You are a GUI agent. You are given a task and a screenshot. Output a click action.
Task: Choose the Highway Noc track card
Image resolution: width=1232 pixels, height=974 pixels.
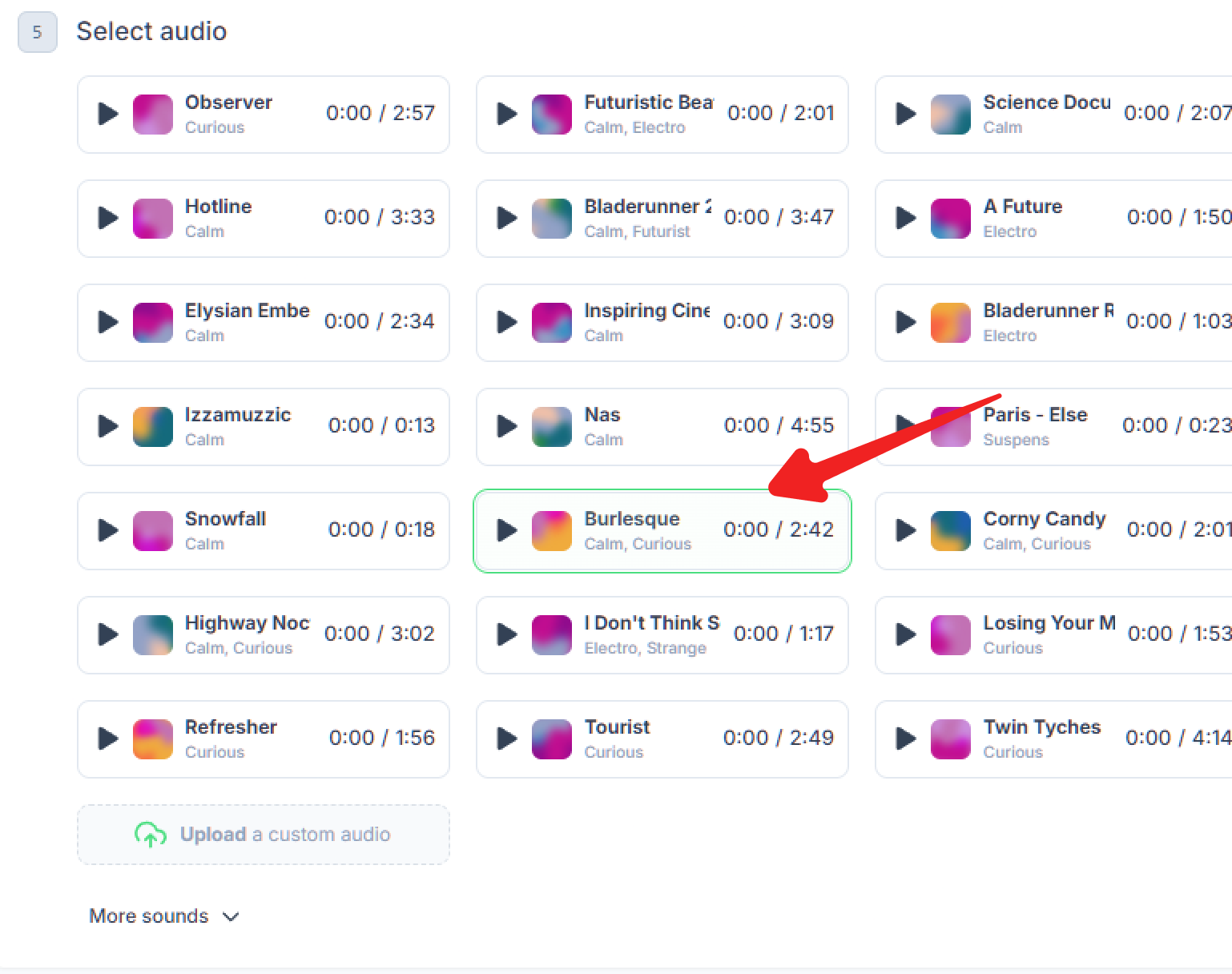point(263,635)
